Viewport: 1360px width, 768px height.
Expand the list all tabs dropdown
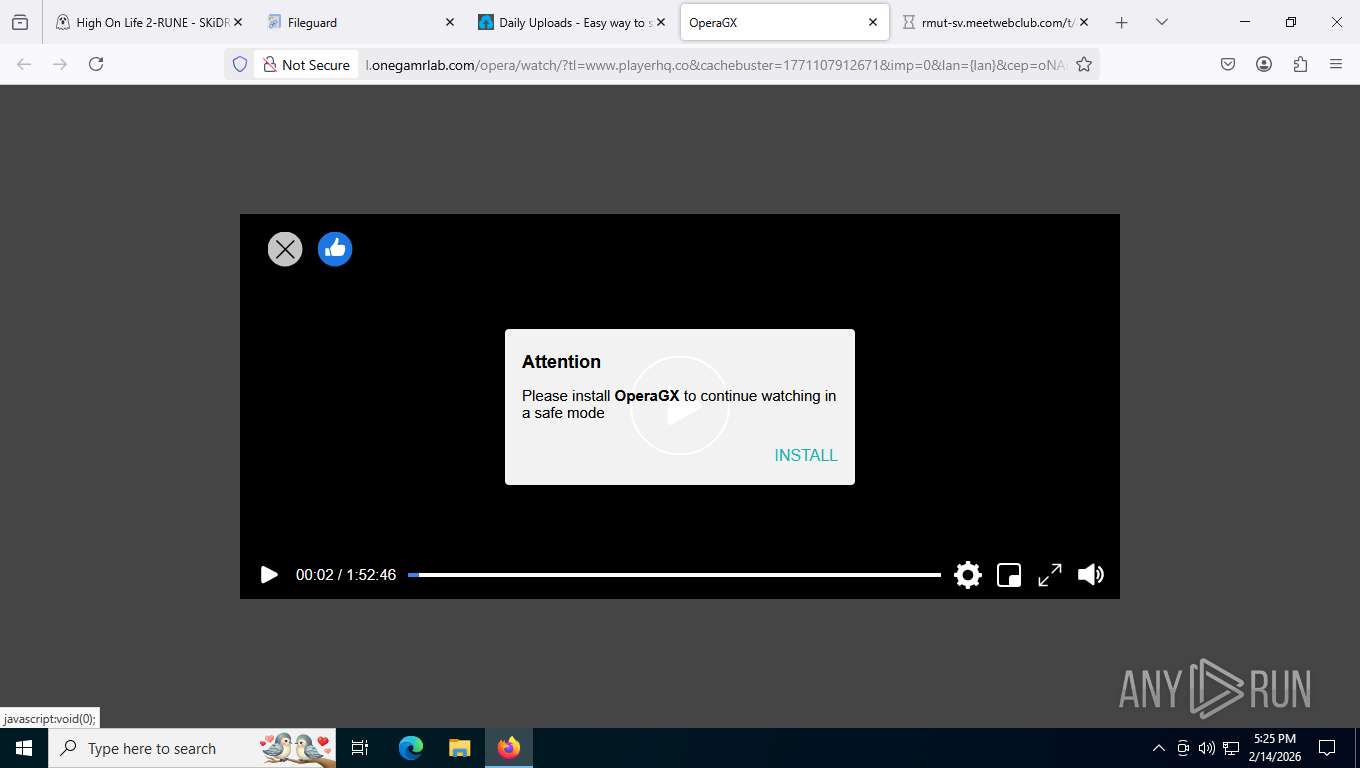(1162, 22)
